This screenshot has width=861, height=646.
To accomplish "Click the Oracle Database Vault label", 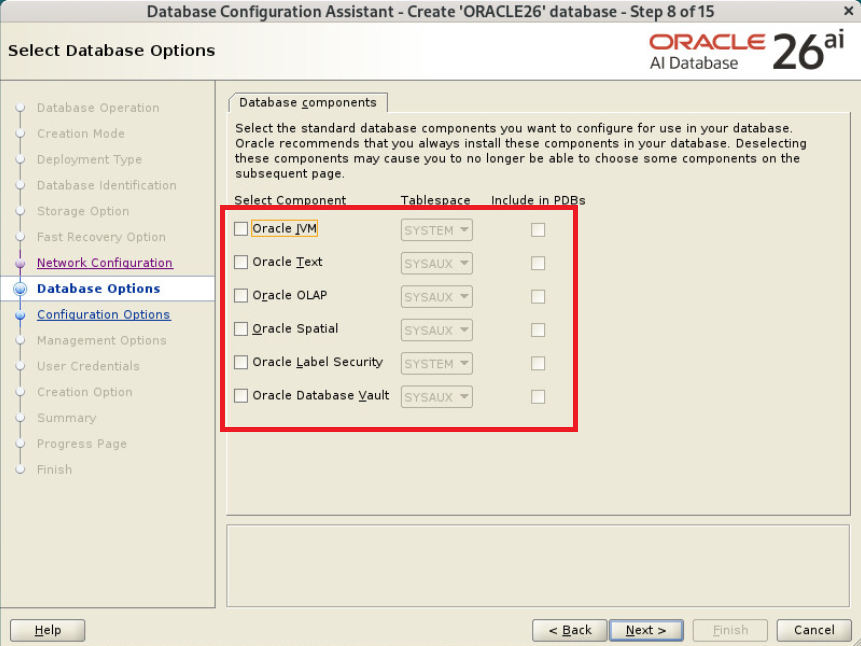I will [x=321, y=396].
